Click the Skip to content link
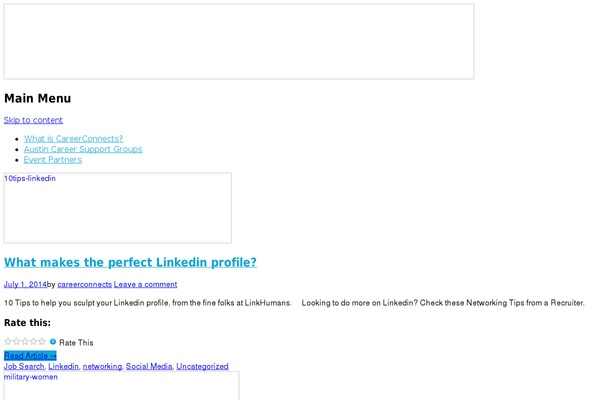The width and height of the screenshot is (600, 400). (x=33, y=120)
